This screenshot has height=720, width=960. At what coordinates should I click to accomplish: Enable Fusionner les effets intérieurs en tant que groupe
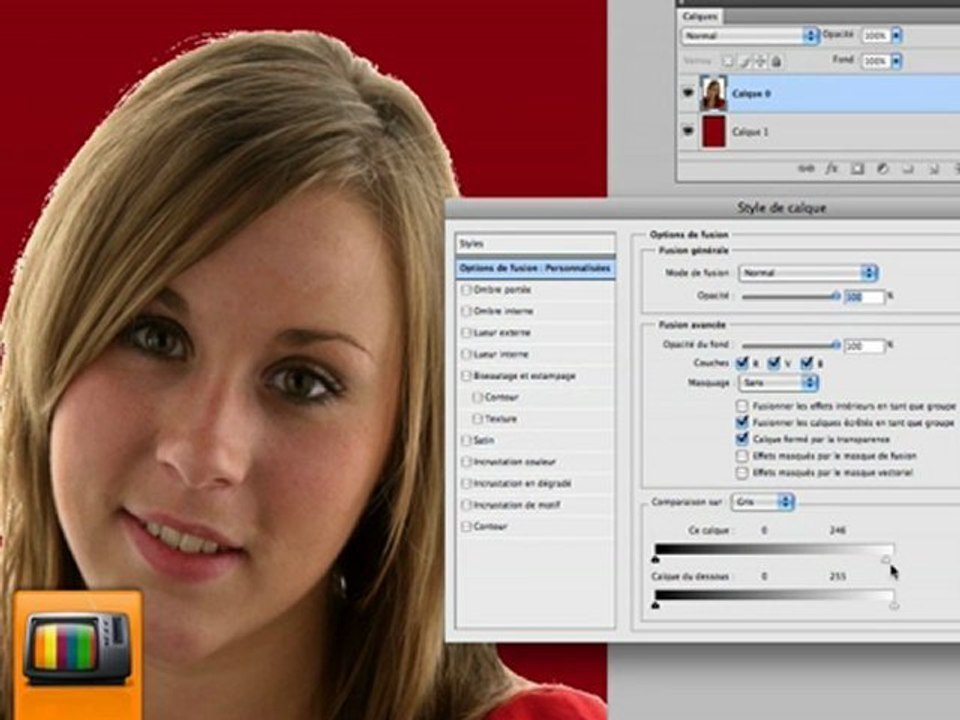tap(742, 406)
